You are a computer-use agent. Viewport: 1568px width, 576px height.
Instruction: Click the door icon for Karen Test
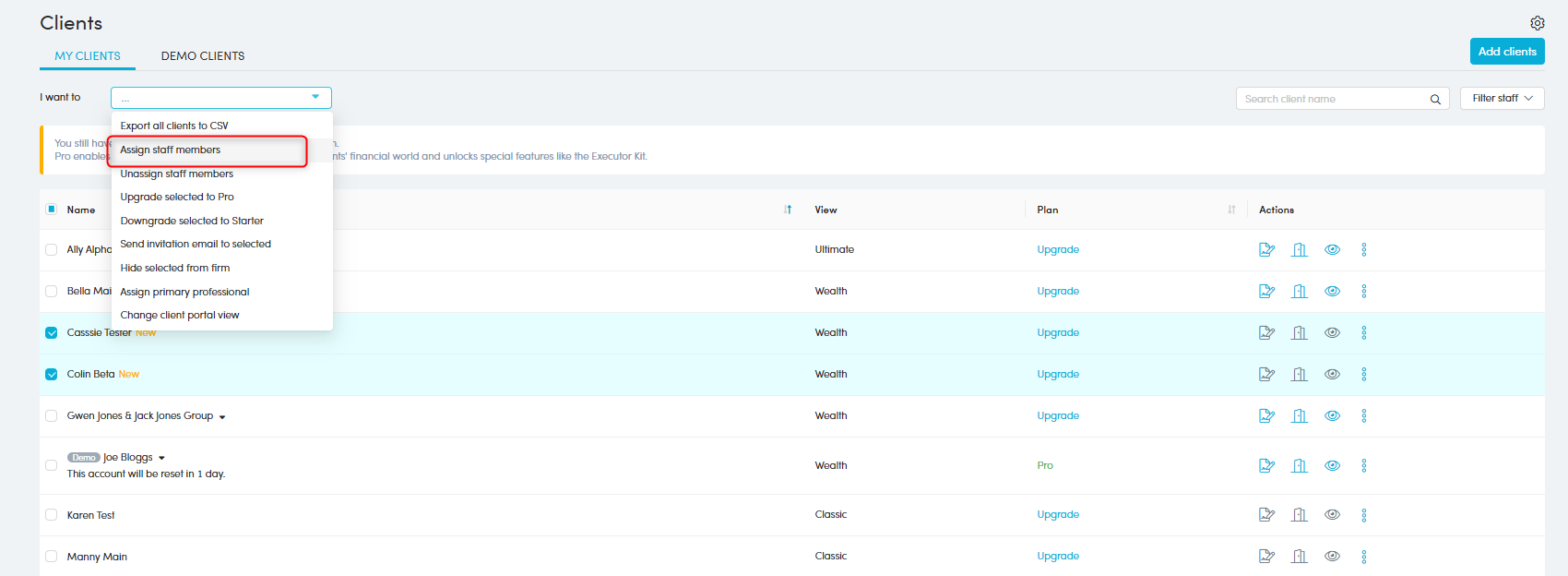click(1300, 515)
